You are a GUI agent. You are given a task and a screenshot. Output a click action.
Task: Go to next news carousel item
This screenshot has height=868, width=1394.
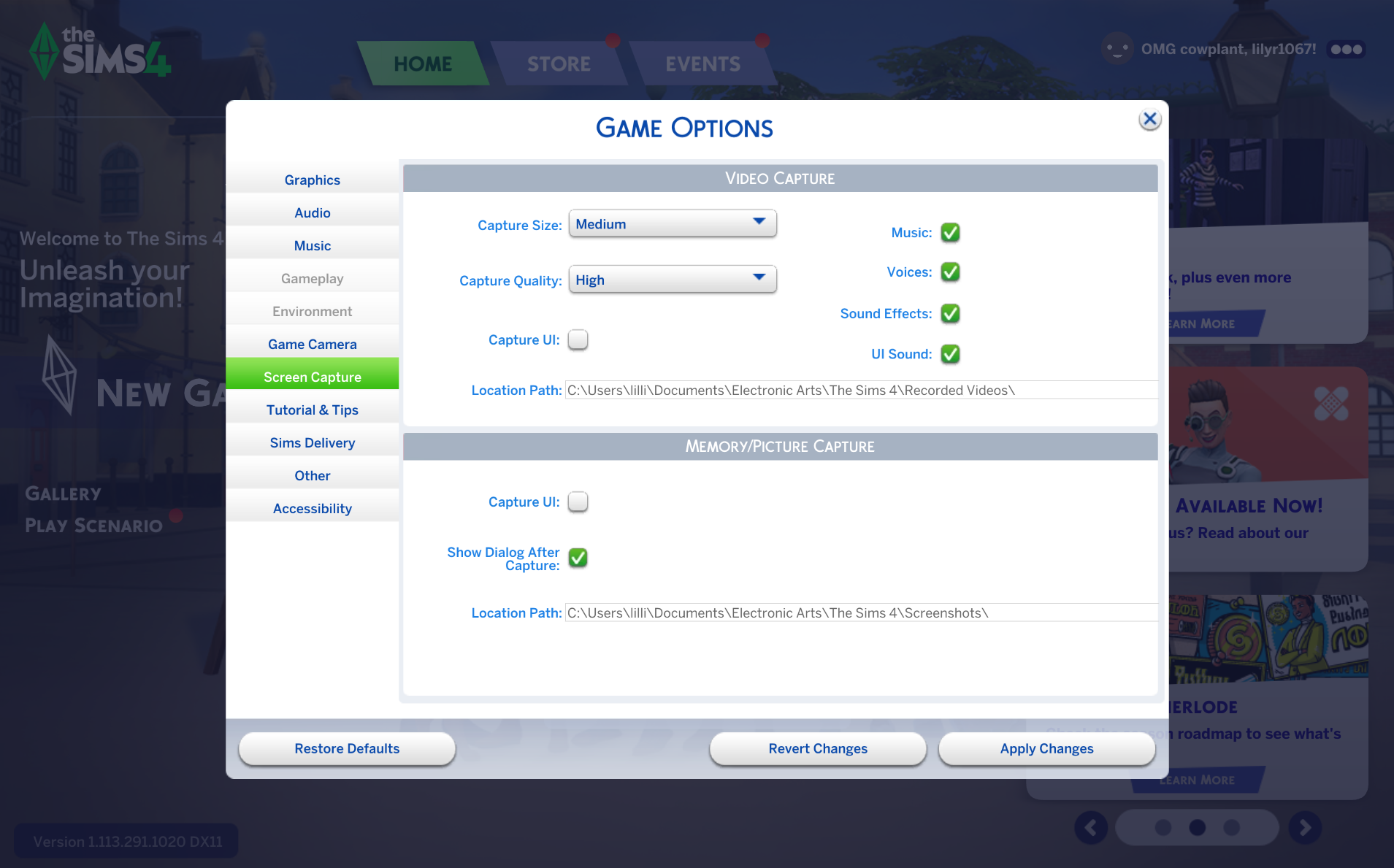[x=1305, y=827]
